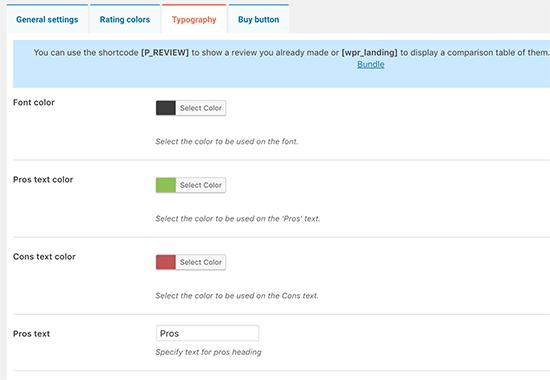The image size is (550, 380).
Task: Click the Font color label
Action: point(34,102)
